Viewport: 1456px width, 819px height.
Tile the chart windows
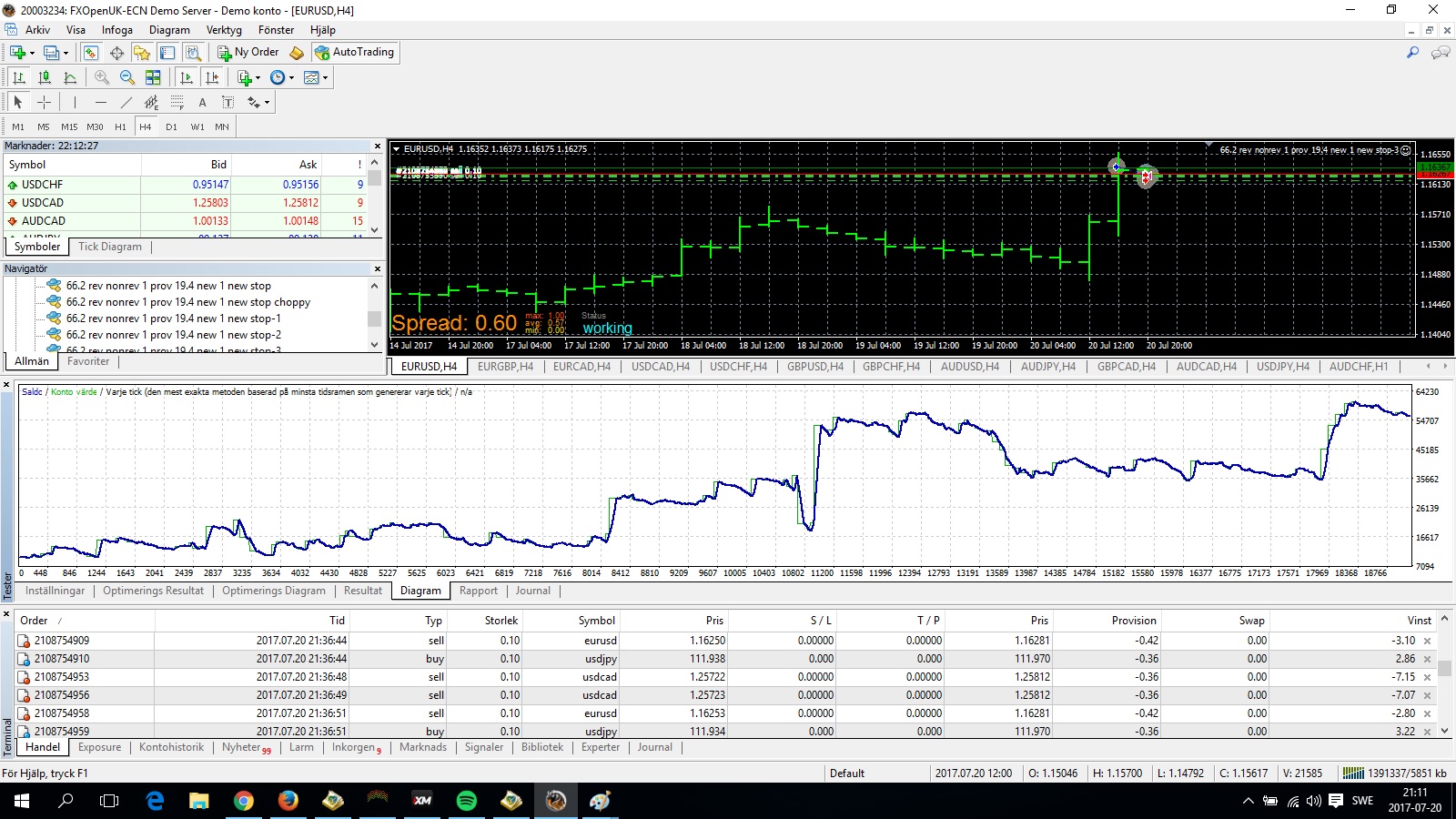(x=153, y=77)
